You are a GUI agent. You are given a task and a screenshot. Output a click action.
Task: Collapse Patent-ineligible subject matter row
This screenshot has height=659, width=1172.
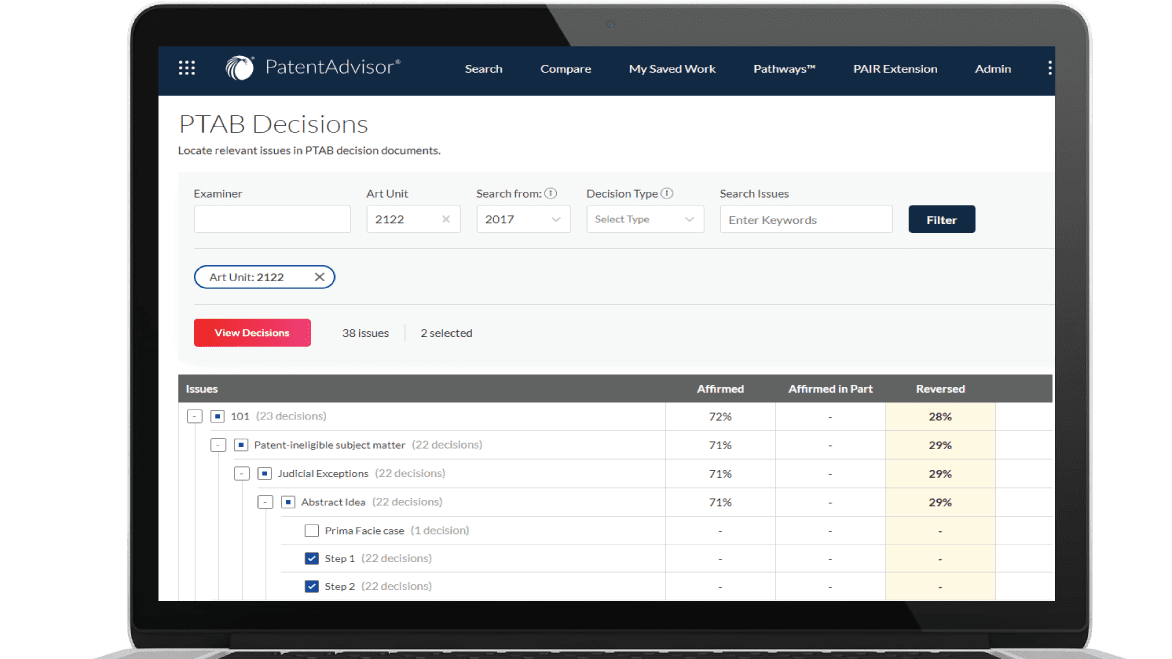pos(218,445)
